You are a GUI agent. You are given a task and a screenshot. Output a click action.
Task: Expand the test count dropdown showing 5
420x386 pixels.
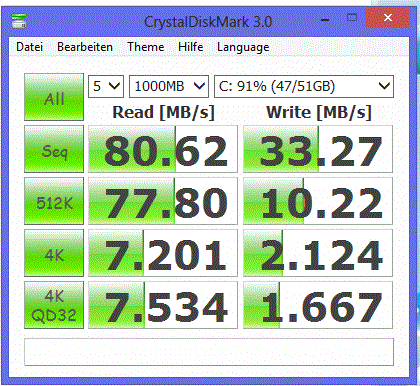pos(106,87)
